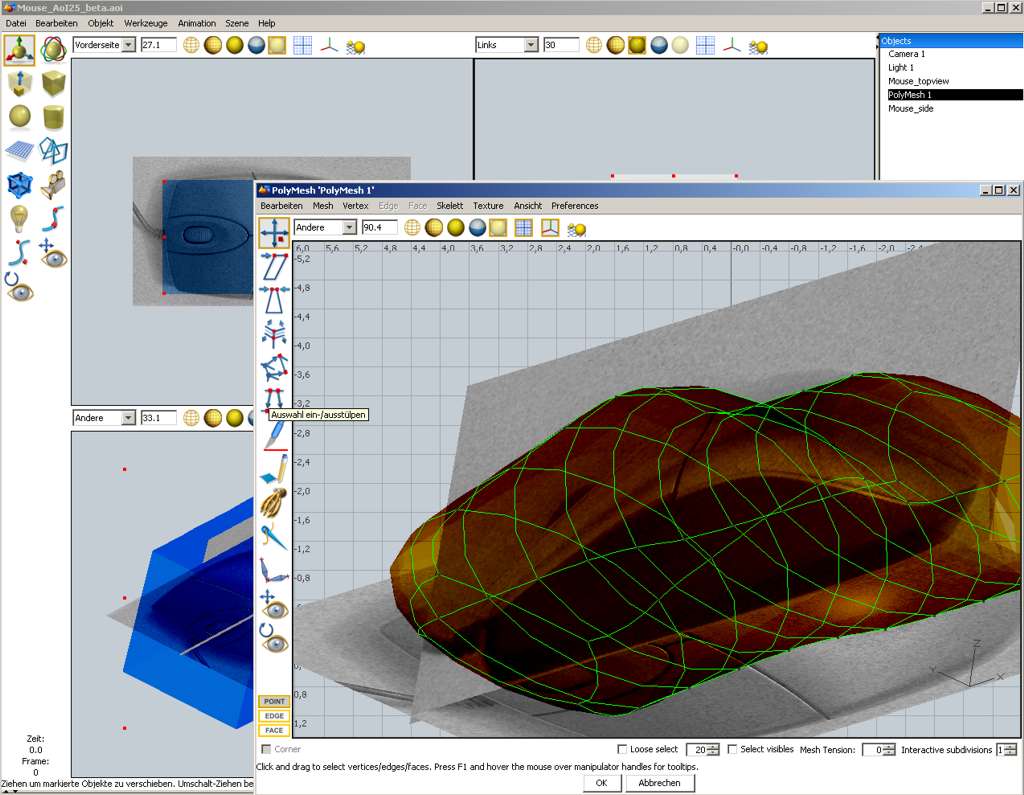The height and width of the screenshot is (795, 1024).
Task: Choose the curve drawing tool beside the light bulb
Action: coord(54,219)
